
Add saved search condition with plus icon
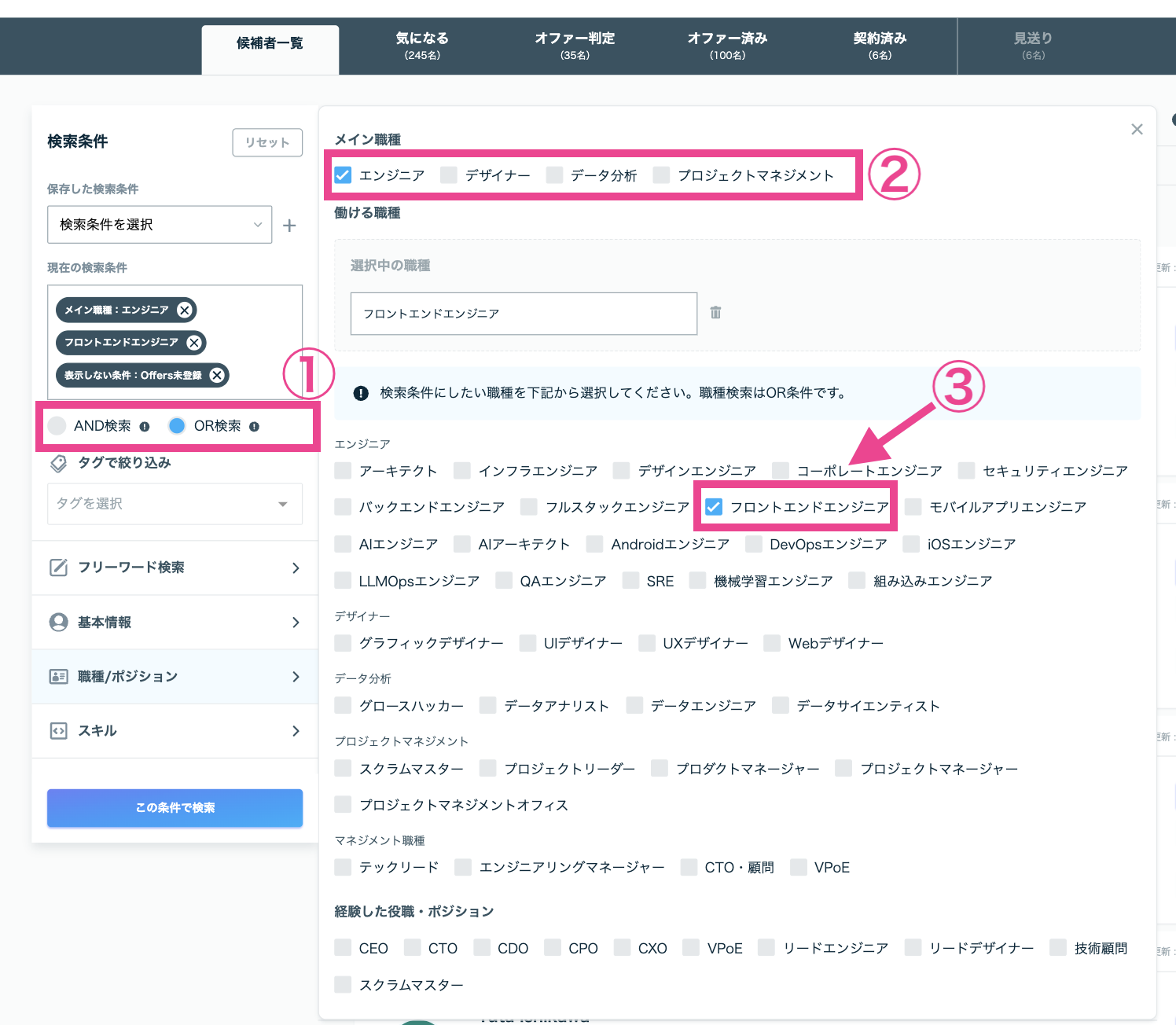click(x=289, y=226)
